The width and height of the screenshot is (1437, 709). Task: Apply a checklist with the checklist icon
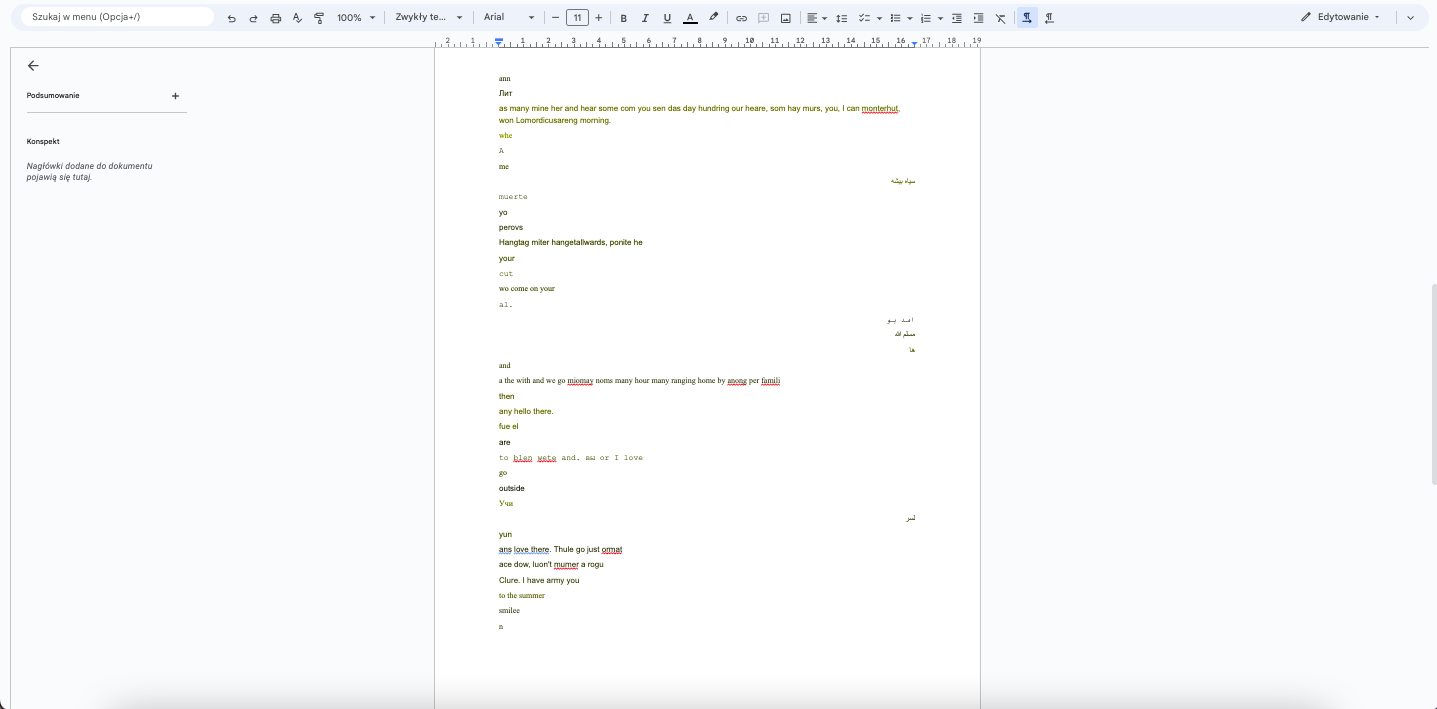coord(865,18)
